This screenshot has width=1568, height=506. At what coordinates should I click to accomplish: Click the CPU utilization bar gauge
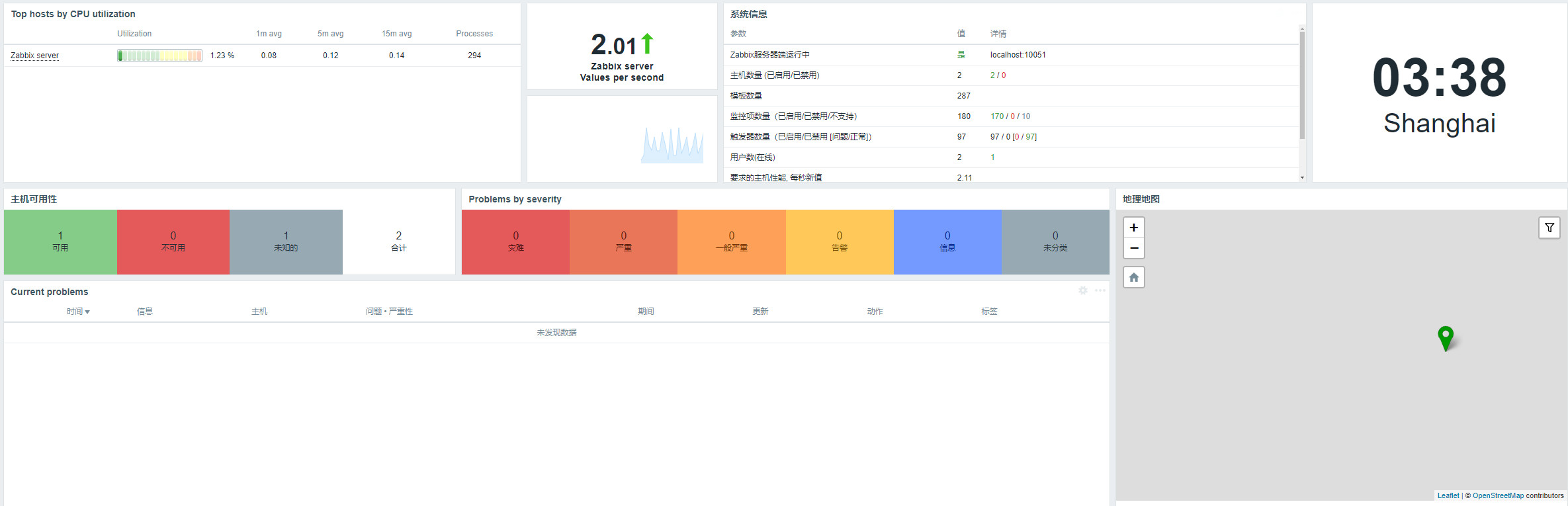coord(159,56)
